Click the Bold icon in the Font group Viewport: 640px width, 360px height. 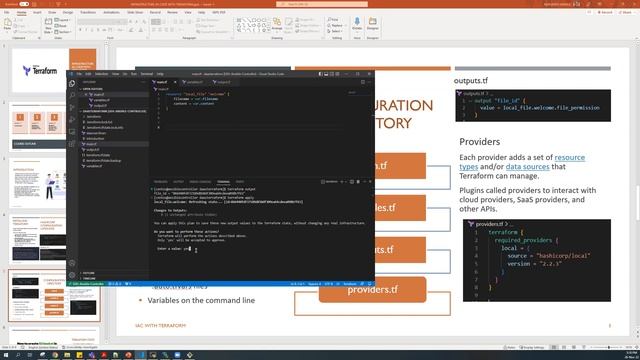(x=80, y=30)
